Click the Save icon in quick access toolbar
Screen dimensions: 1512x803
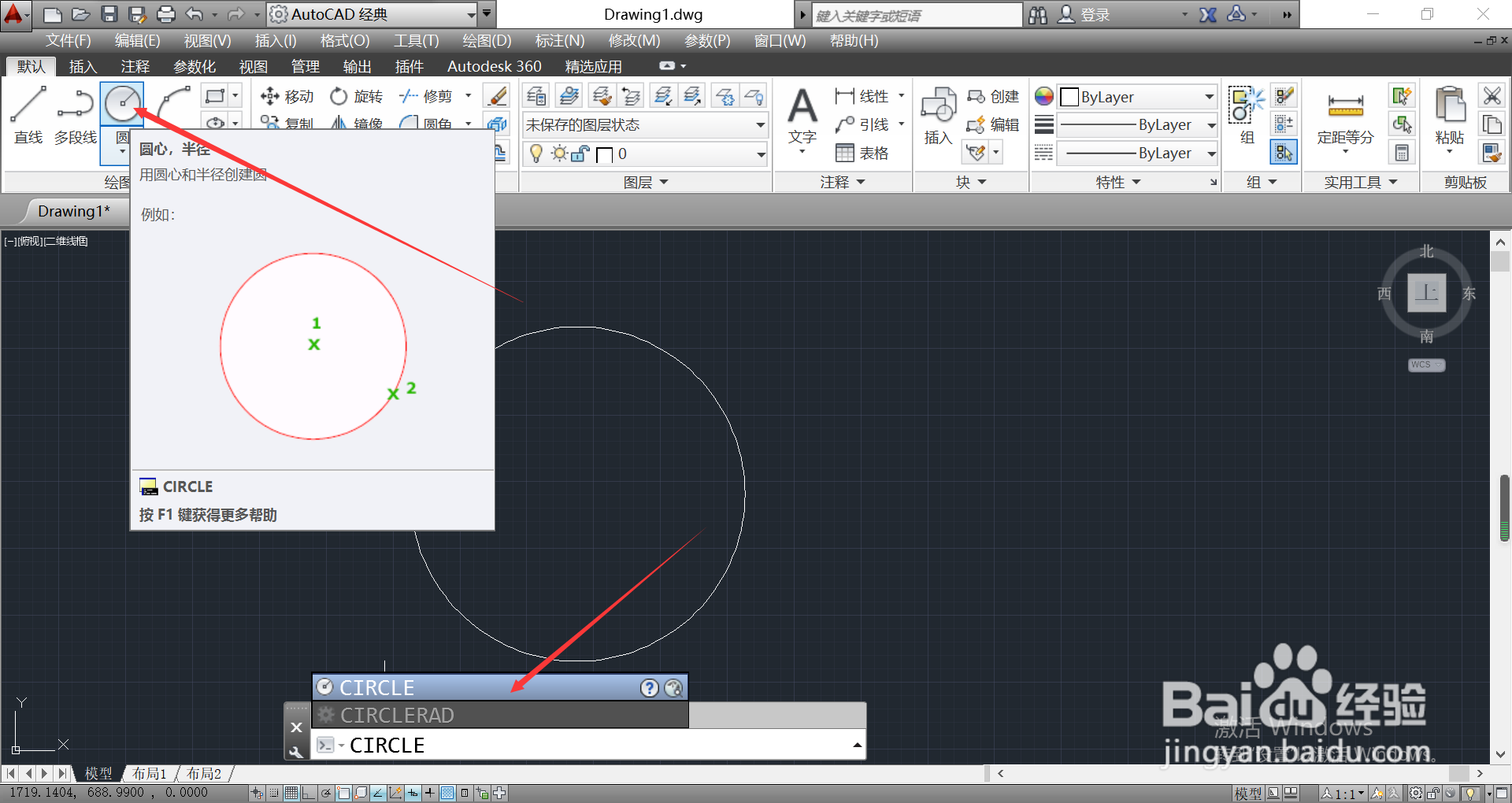pyautogui.click(x=109, y=14)
